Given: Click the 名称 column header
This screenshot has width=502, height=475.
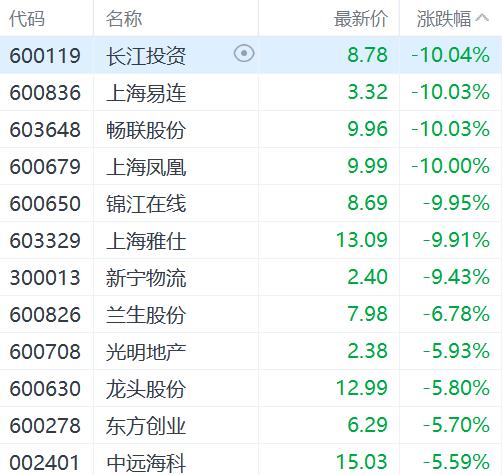Looking at the screenshot, I should (x=124, y=18).
